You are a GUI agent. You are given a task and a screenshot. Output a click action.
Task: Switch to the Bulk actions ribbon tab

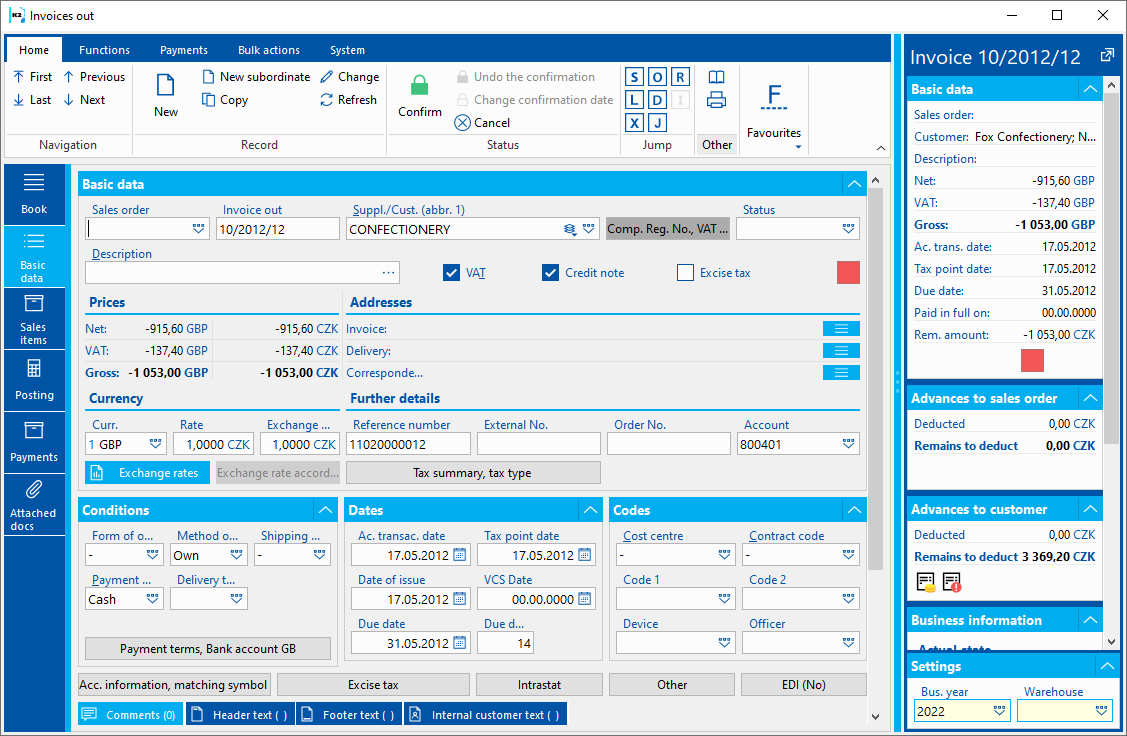point(269,50)
